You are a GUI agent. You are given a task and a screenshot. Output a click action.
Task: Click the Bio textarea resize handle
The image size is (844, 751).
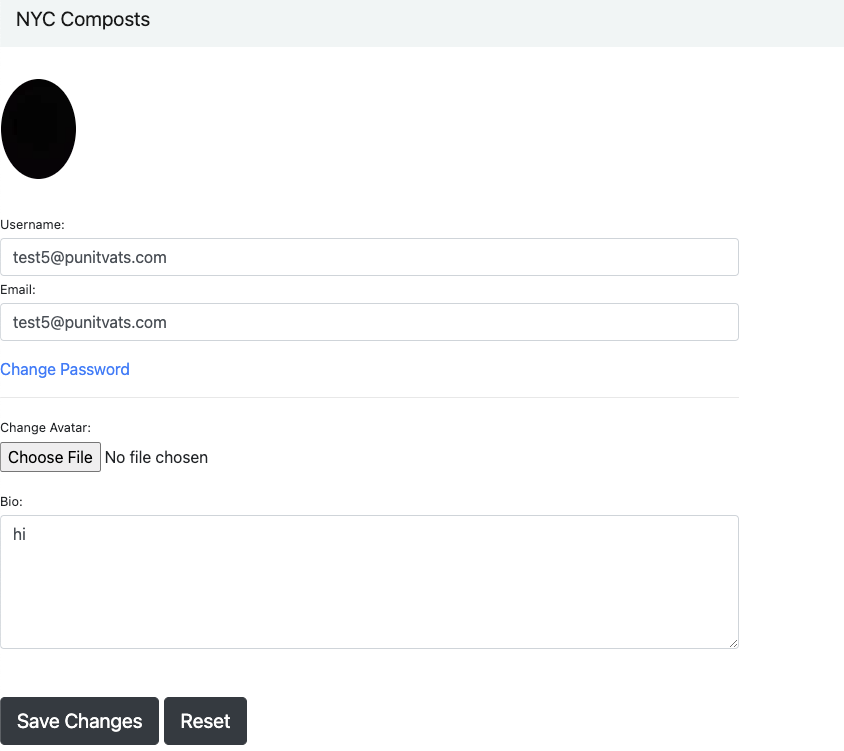click(733, 642)
